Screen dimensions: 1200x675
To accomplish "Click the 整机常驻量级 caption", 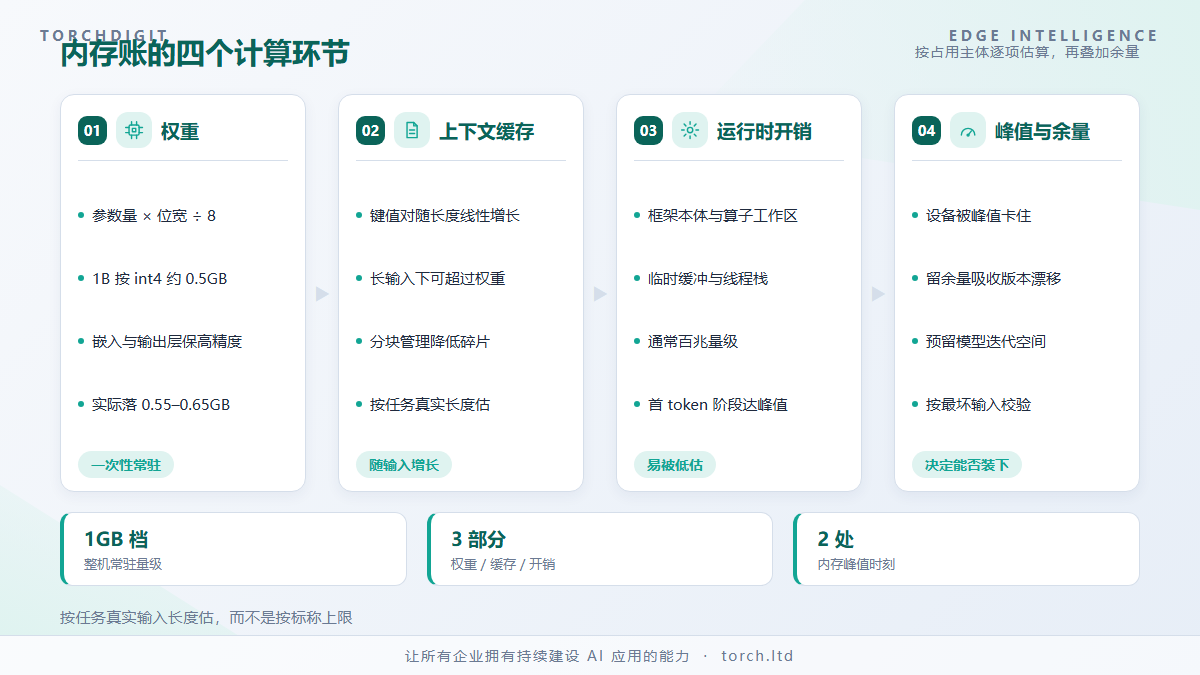I will click(x=123, y=565).
